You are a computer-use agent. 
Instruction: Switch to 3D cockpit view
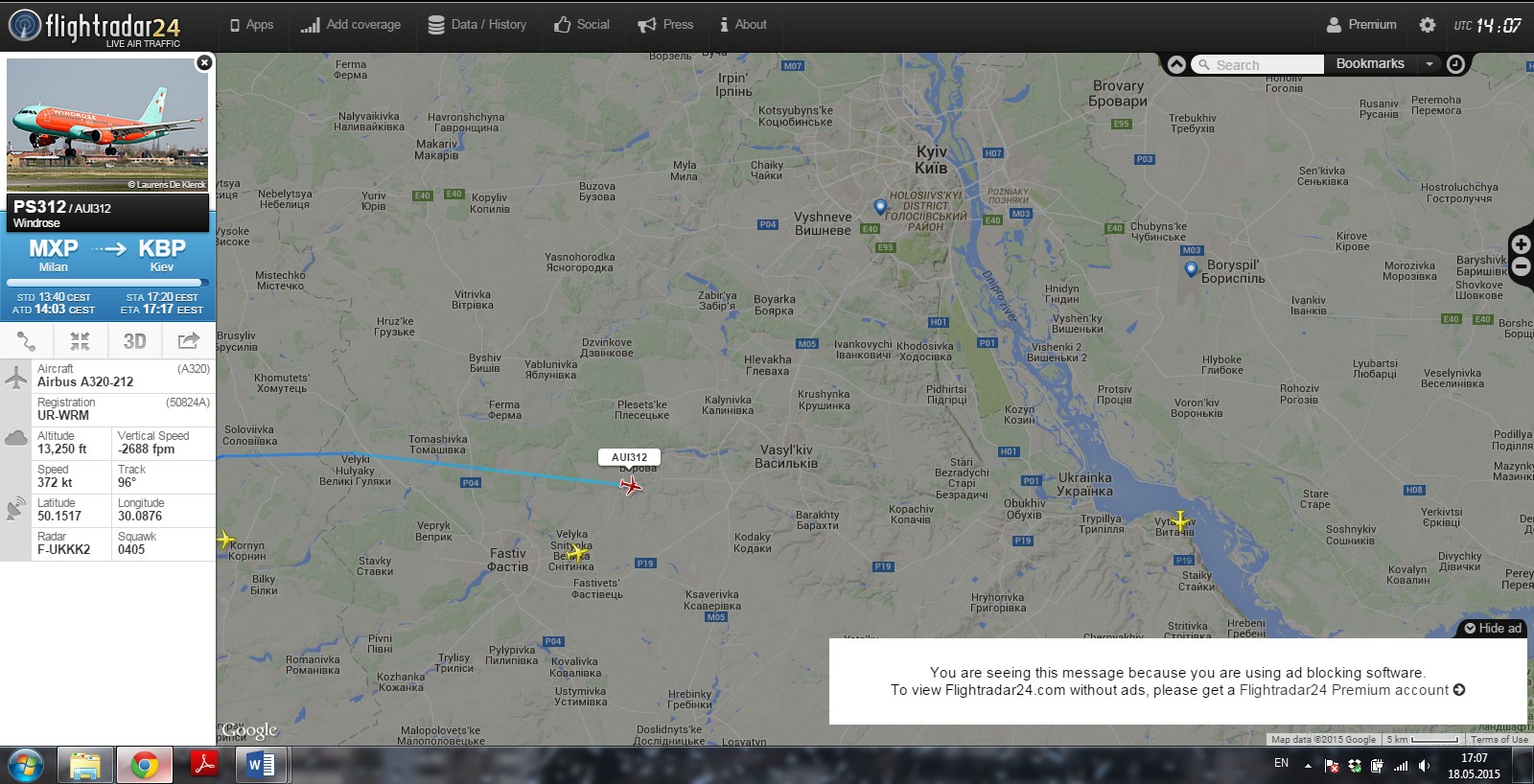134,341
